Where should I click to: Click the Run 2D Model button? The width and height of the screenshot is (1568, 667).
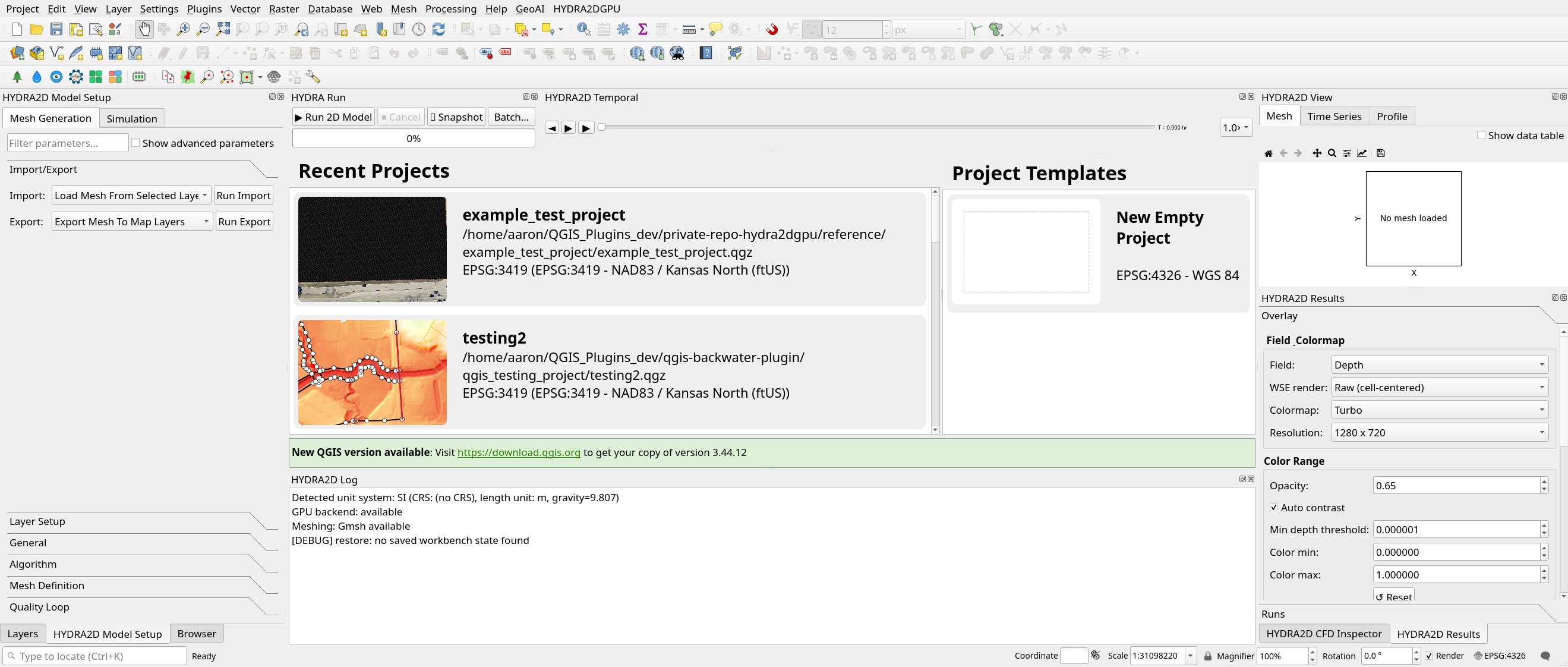pyautogui.click(x=333, y=117)
